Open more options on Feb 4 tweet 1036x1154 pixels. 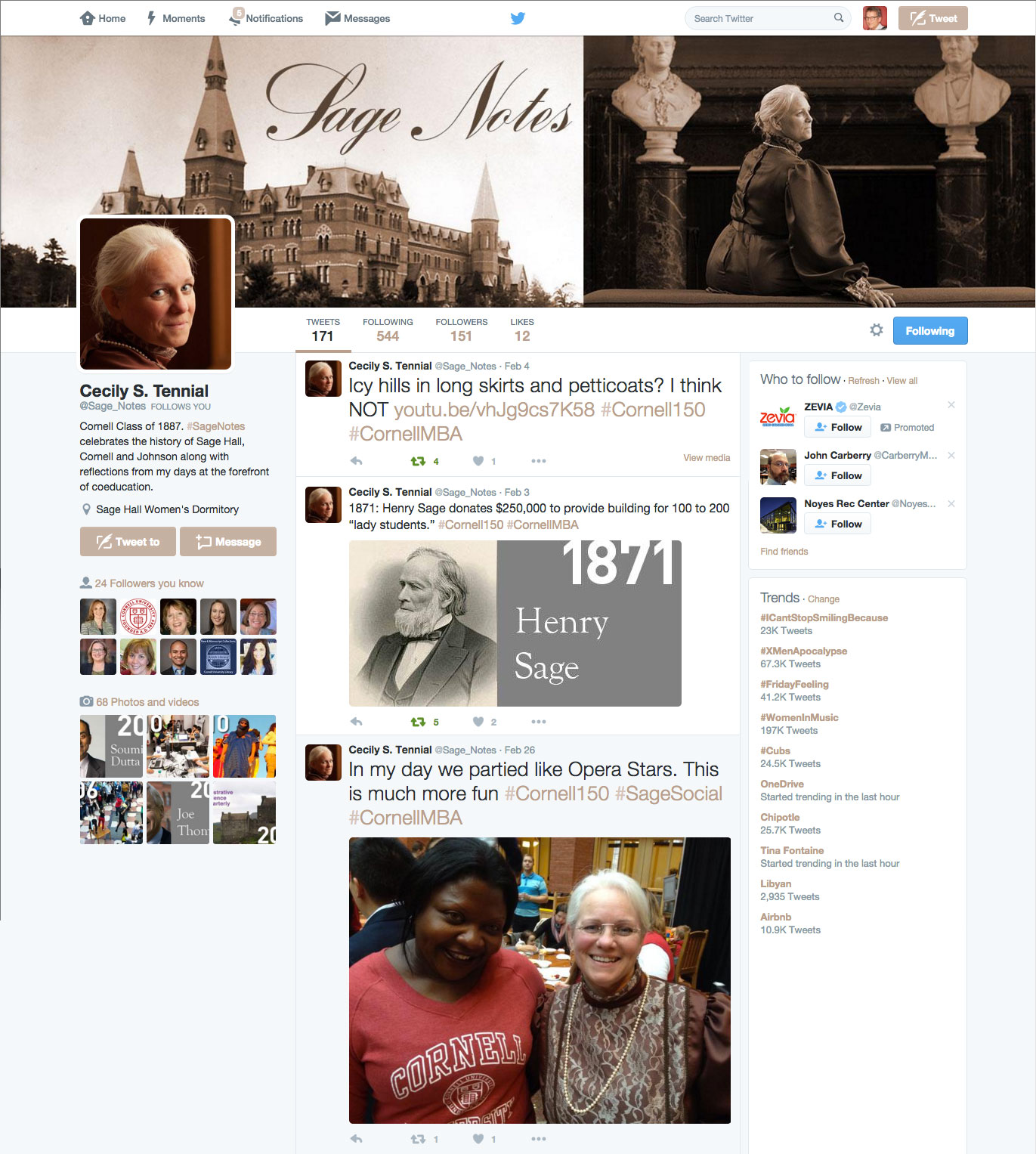coord(539,461)
